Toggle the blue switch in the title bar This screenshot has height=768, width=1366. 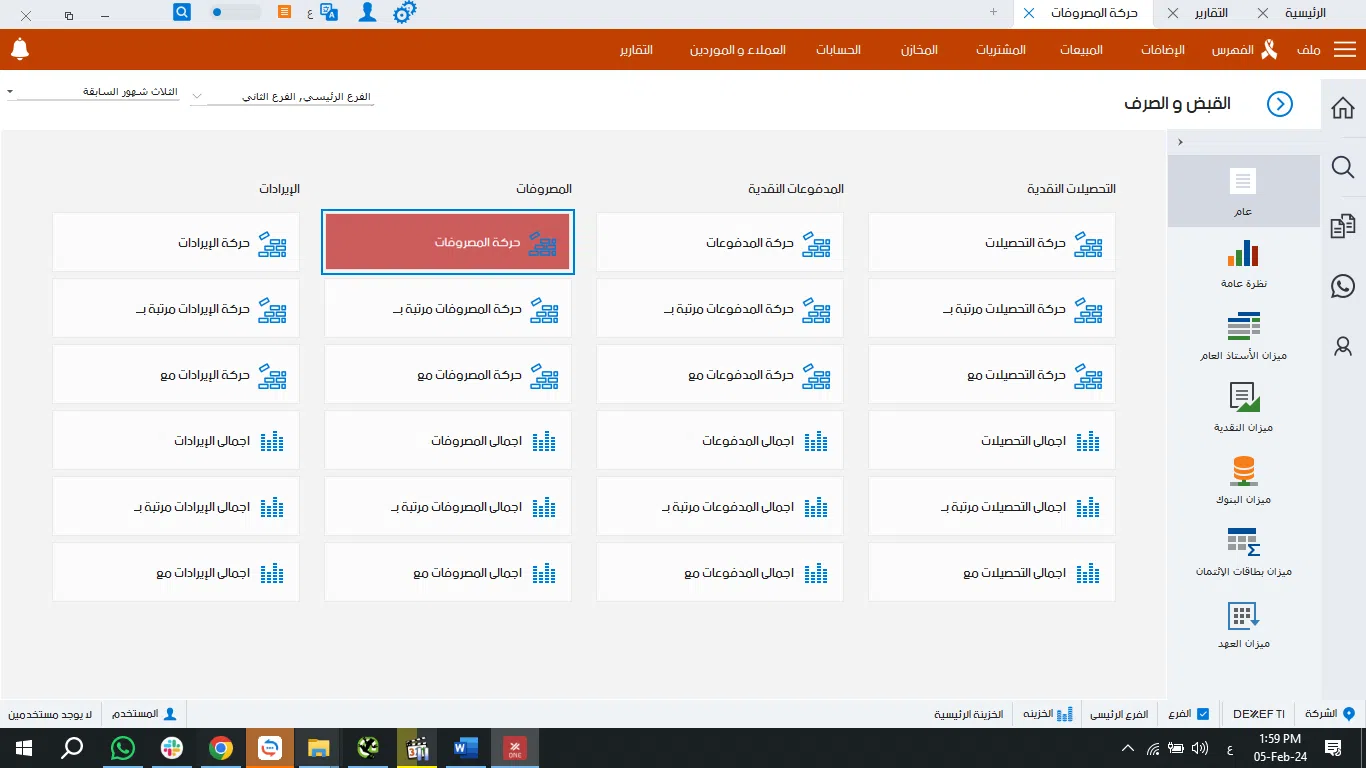click(235, 13)
